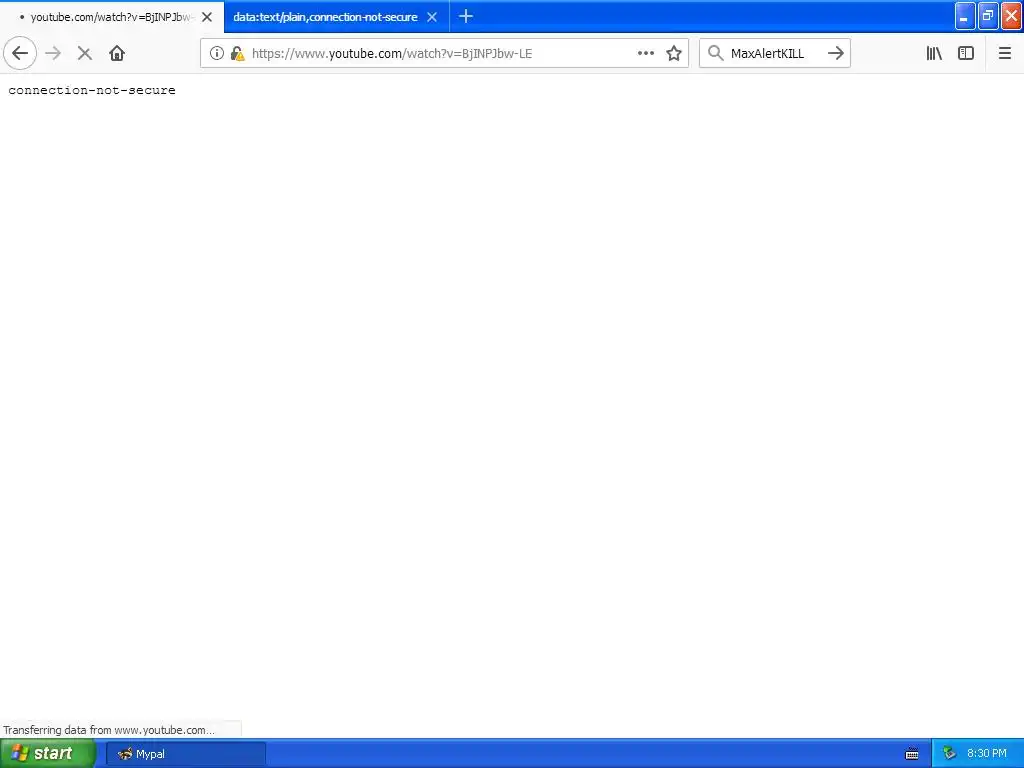The image size is (1024, 768).
Task: Close the data:text/plain tab
Action: pos(432,17)
